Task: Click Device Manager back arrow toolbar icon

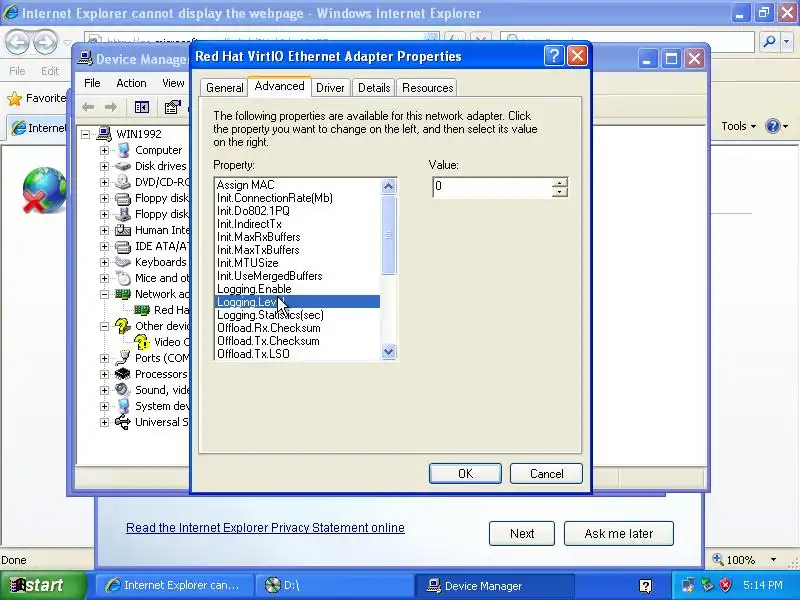Action: tap(88, 107)
